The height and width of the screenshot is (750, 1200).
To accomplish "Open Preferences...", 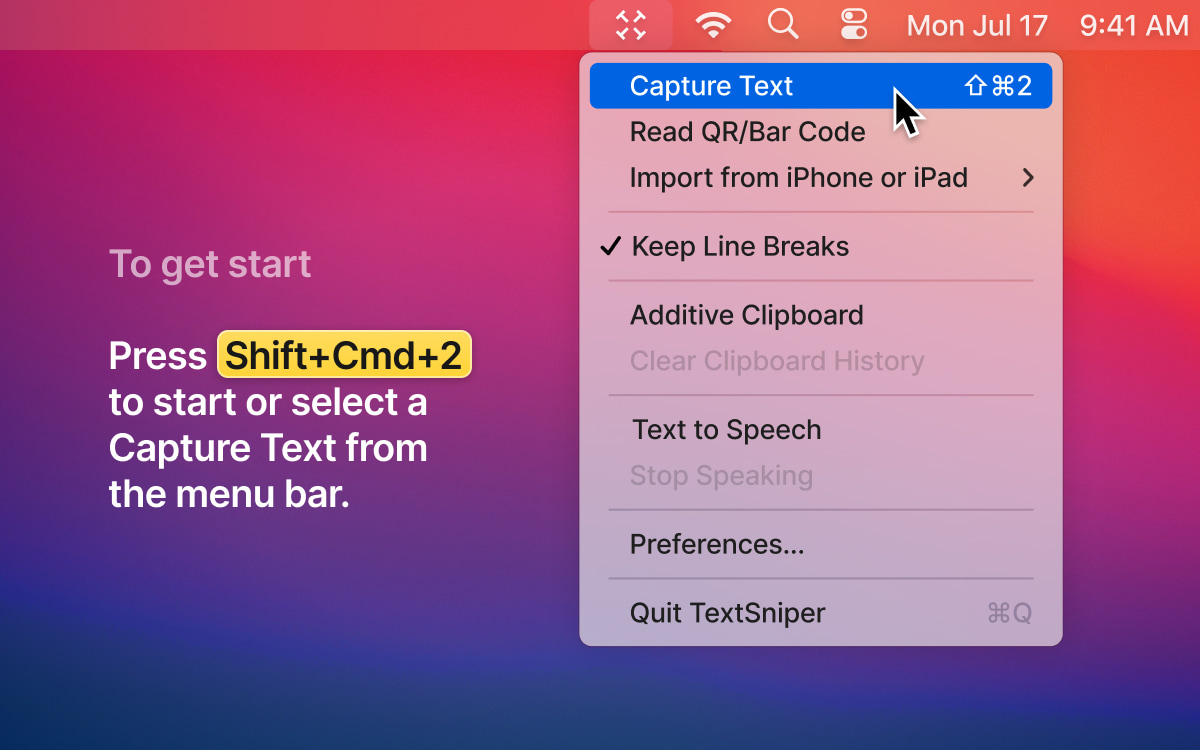I will [821, 544].
